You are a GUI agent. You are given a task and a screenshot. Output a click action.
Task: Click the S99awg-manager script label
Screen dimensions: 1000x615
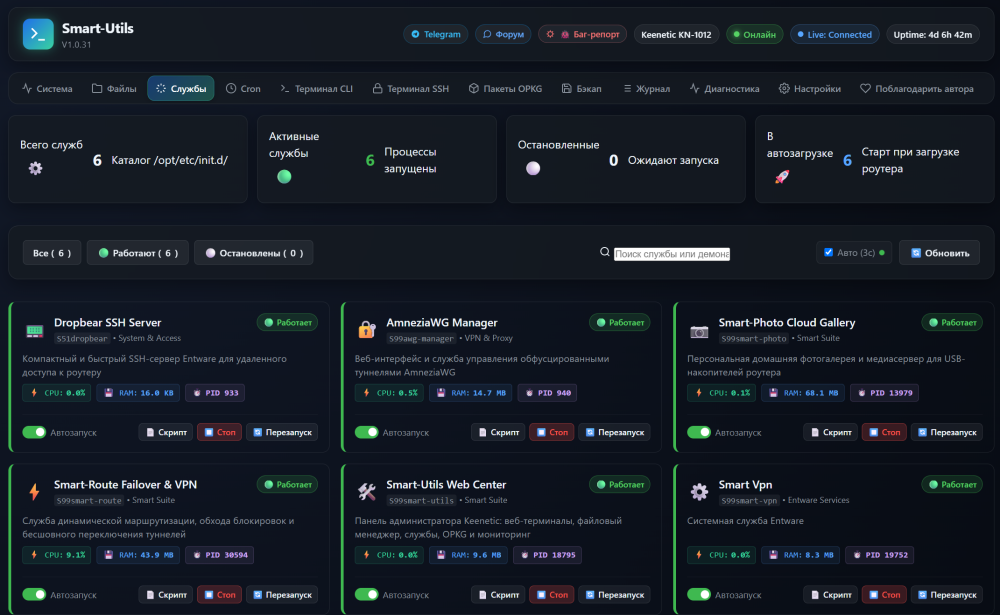pos(421,339)
